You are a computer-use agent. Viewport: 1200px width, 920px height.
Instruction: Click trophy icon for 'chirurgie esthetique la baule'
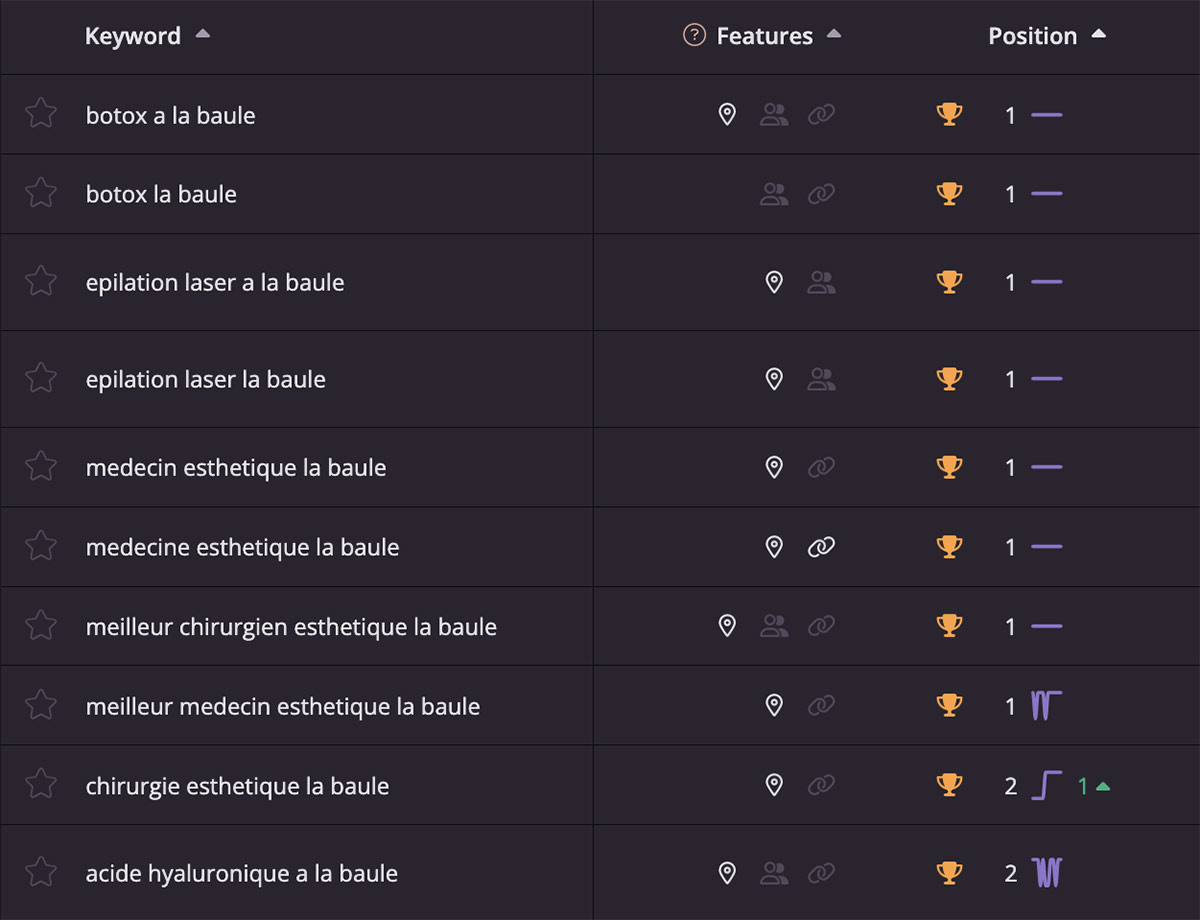tap(949, 785)
